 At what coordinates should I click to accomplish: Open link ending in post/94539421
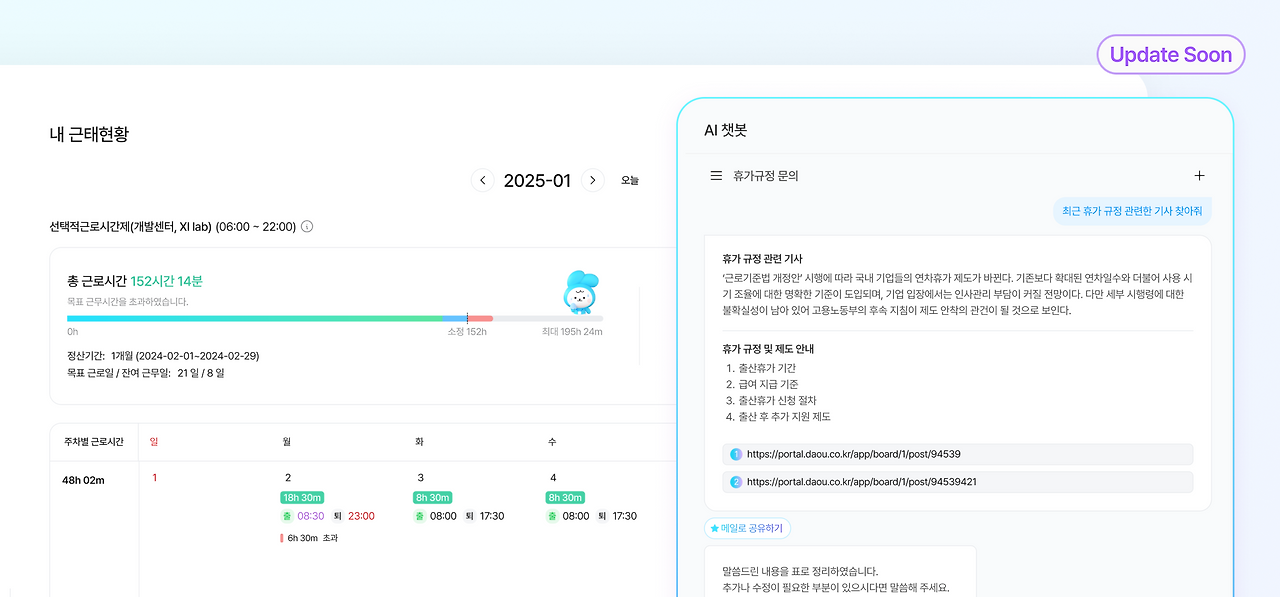(958, 482)
